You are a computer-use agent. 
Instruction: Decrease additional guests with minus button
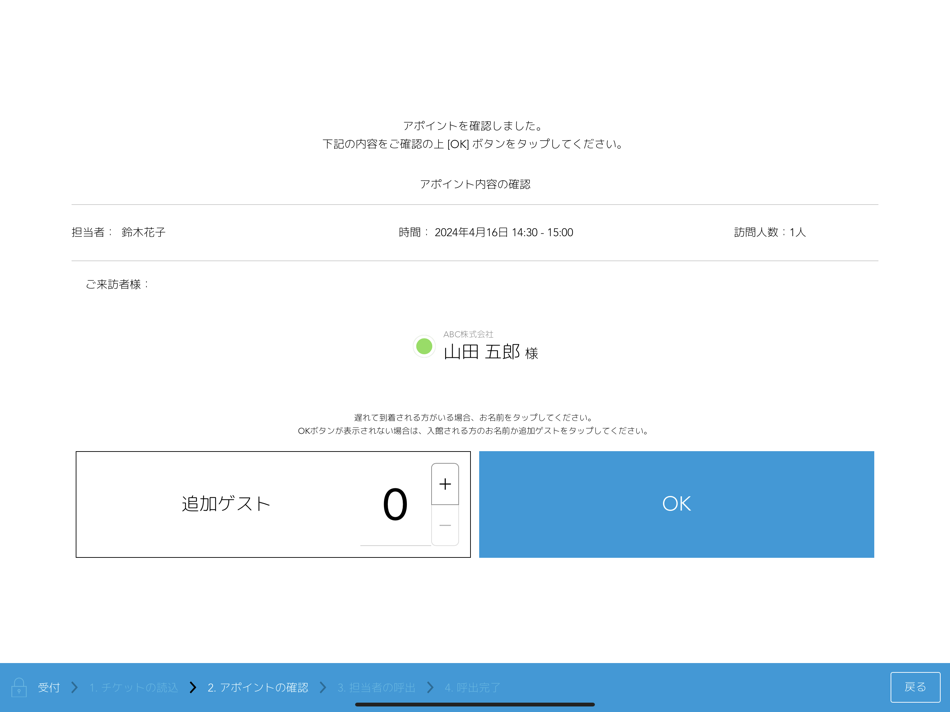coord(445,525)
